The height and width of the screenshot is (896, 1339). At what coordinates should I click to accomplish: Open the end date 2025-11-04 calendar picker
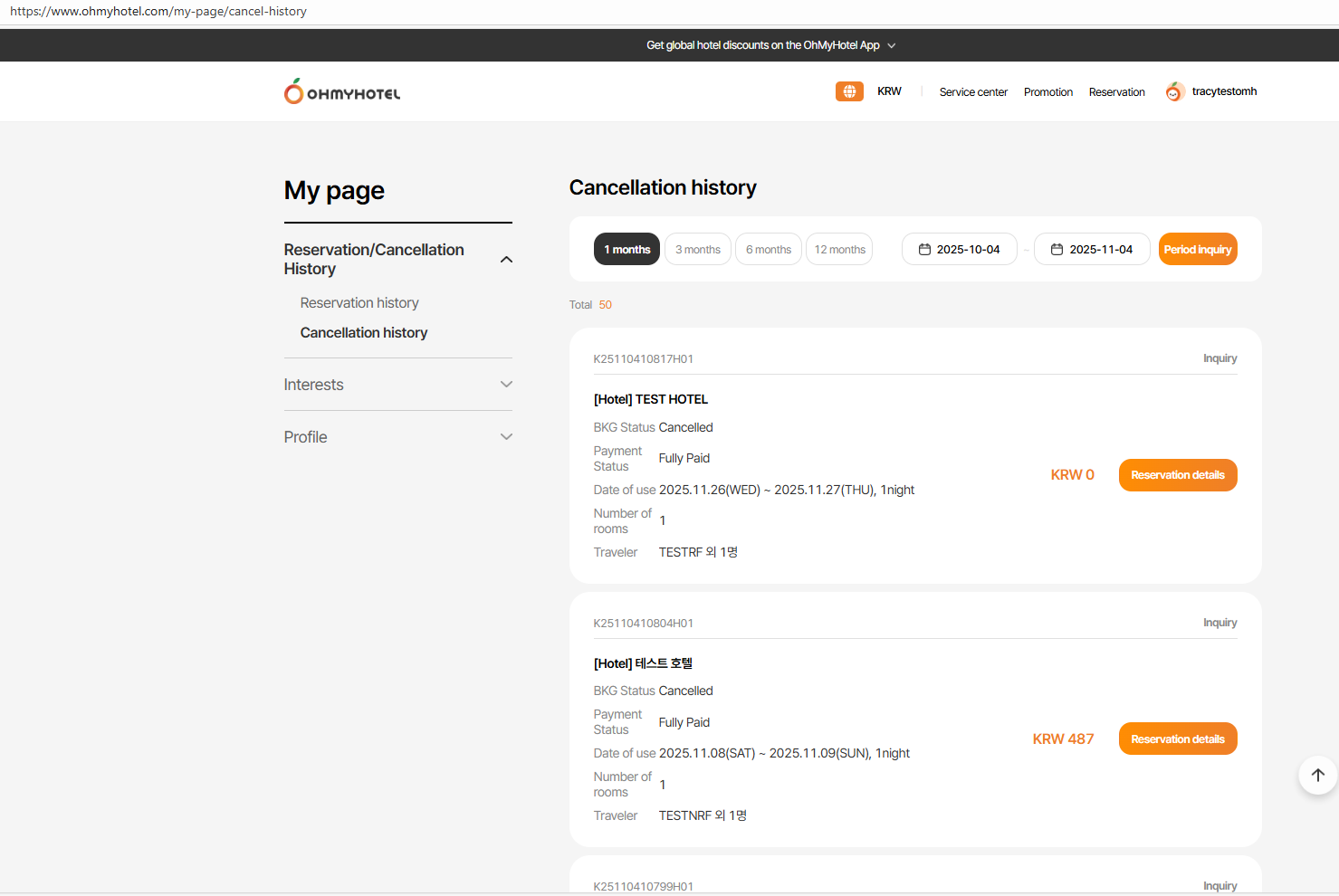point(1091,249)
